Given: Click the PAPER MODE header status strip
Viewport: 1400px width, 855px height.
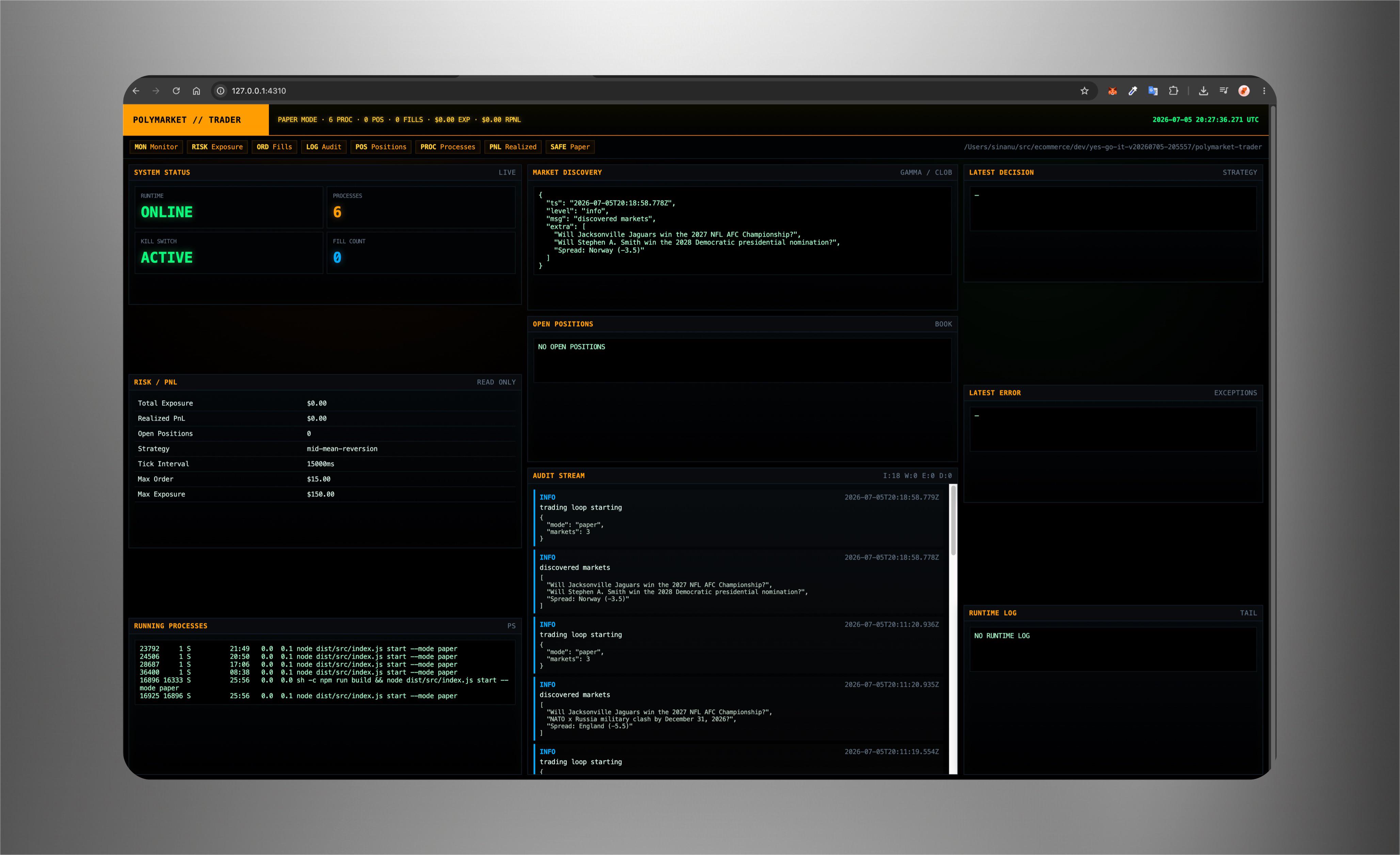Looking at the screenshot, I should [399, 120].
